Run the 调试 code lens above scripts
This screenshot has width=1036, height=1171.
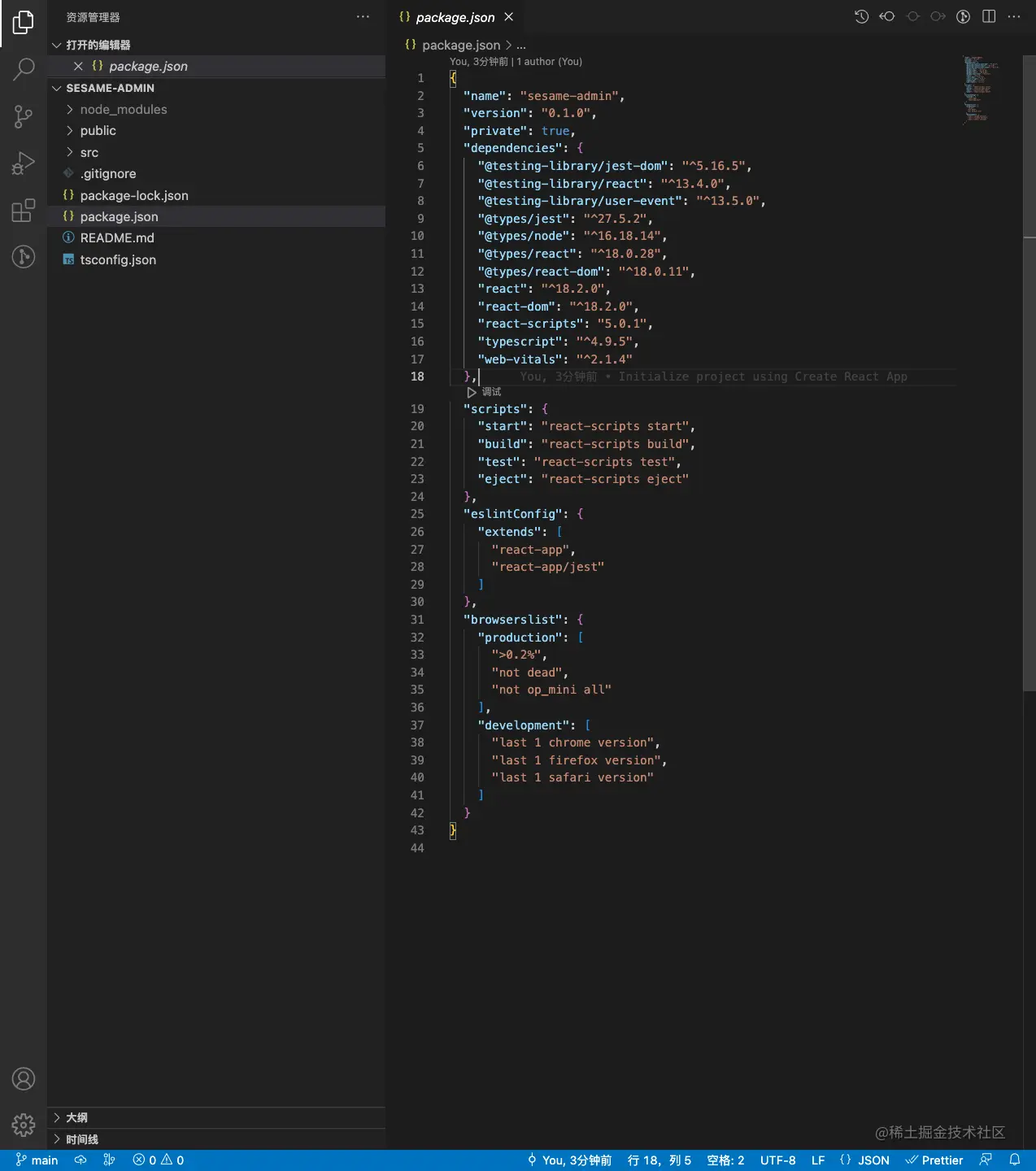click(485, 391)
